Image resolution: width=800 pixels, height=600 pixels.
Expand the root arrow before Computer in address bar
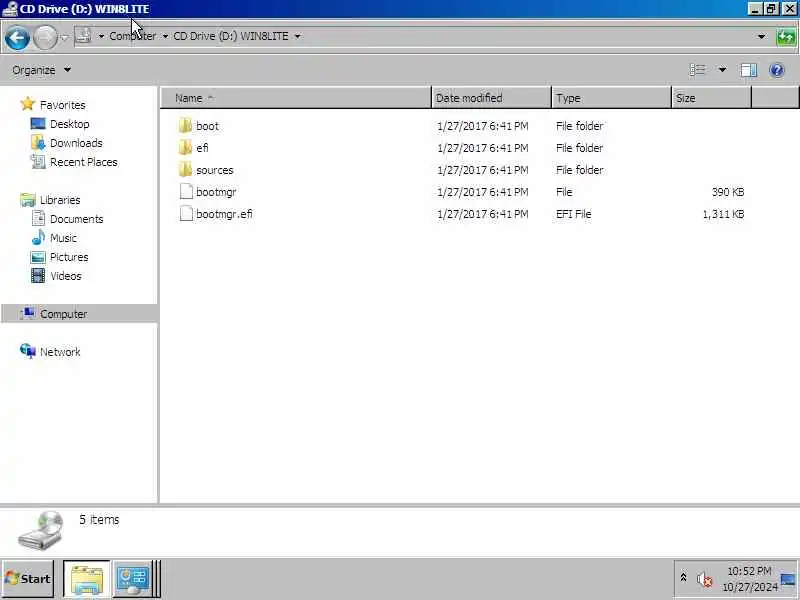101,36
